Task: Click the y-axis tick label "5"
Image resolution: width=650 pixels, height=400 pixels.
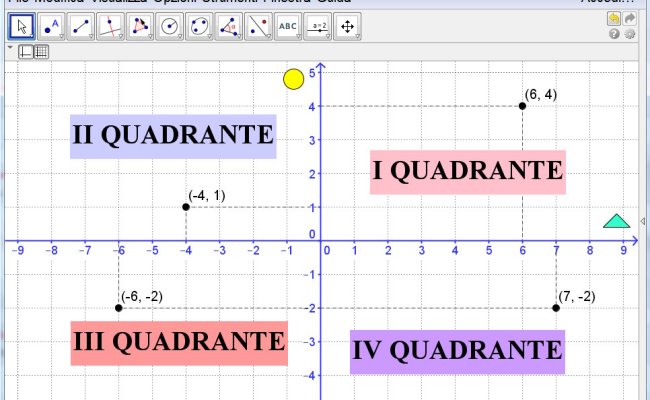Action: pyautogui.click(x=312, y=73)
